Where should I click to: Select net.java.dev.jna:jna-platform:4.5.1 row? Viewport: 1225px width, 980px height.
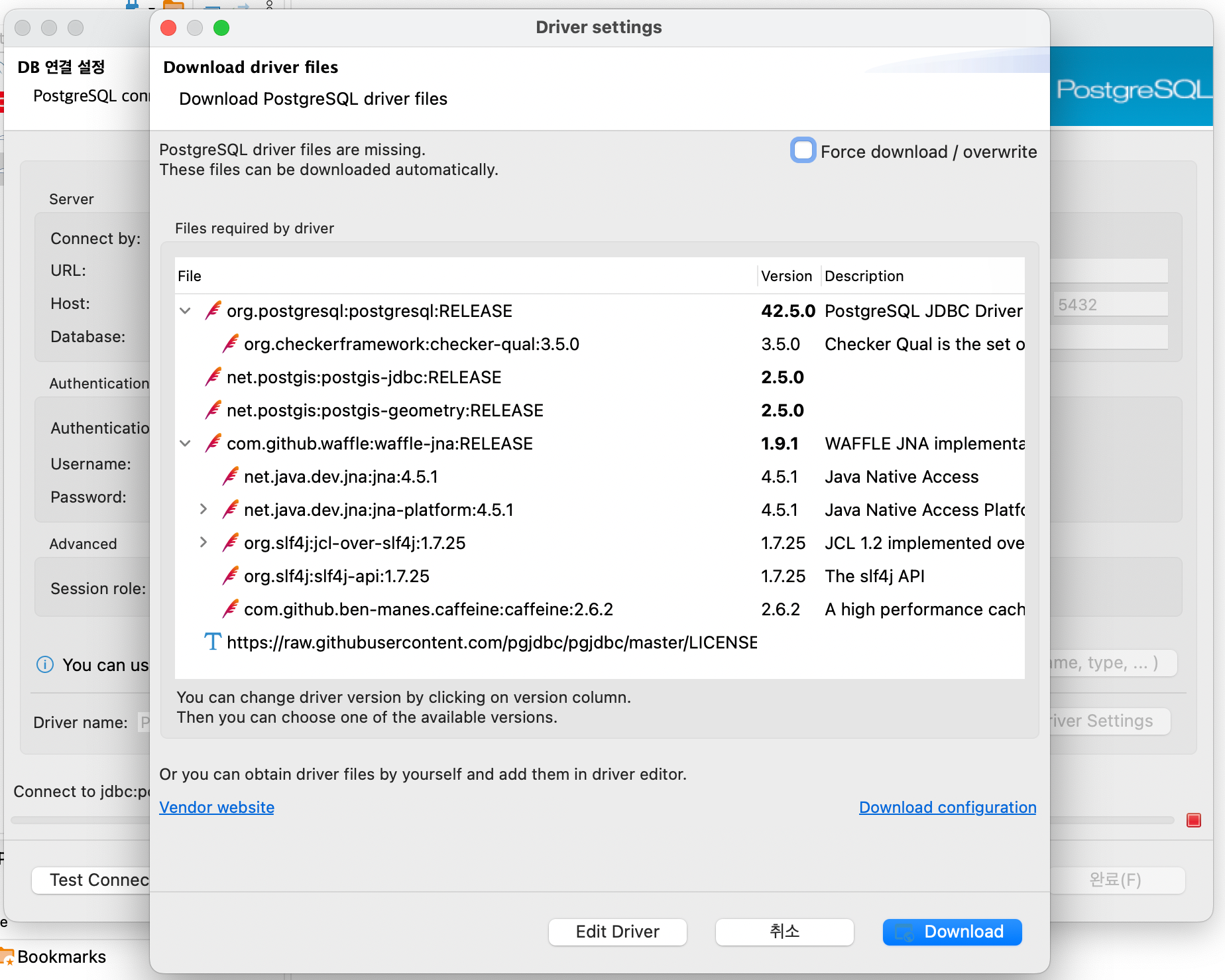[599, 510]
